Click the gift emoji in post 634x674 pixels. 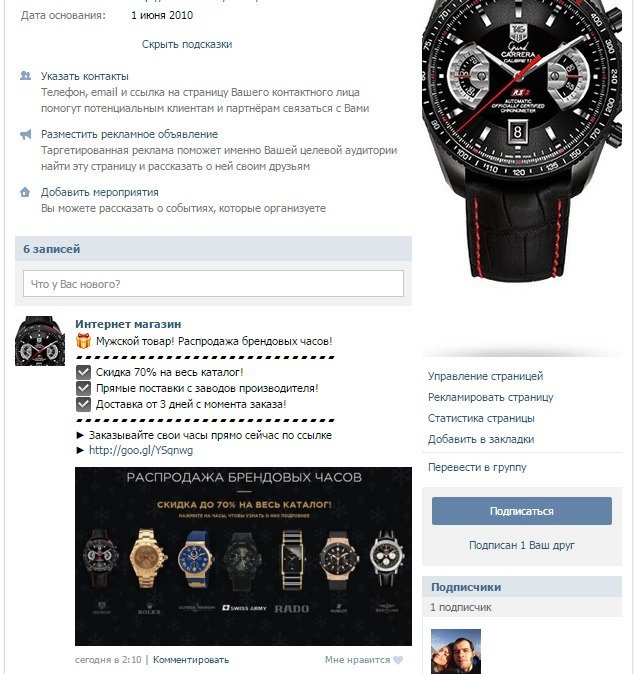pos(83,341)
